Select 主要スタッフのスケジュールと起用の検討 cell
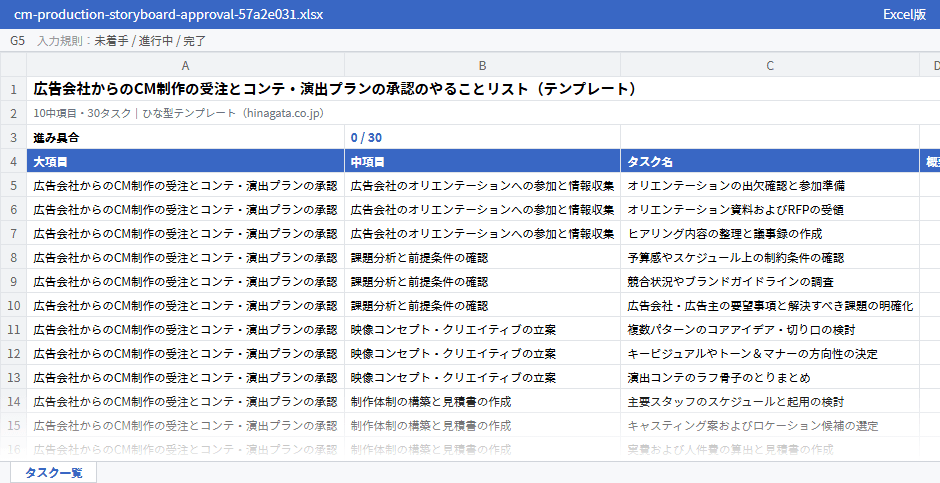The height and width of the screenshot is (483, 940). coord(770,401)
